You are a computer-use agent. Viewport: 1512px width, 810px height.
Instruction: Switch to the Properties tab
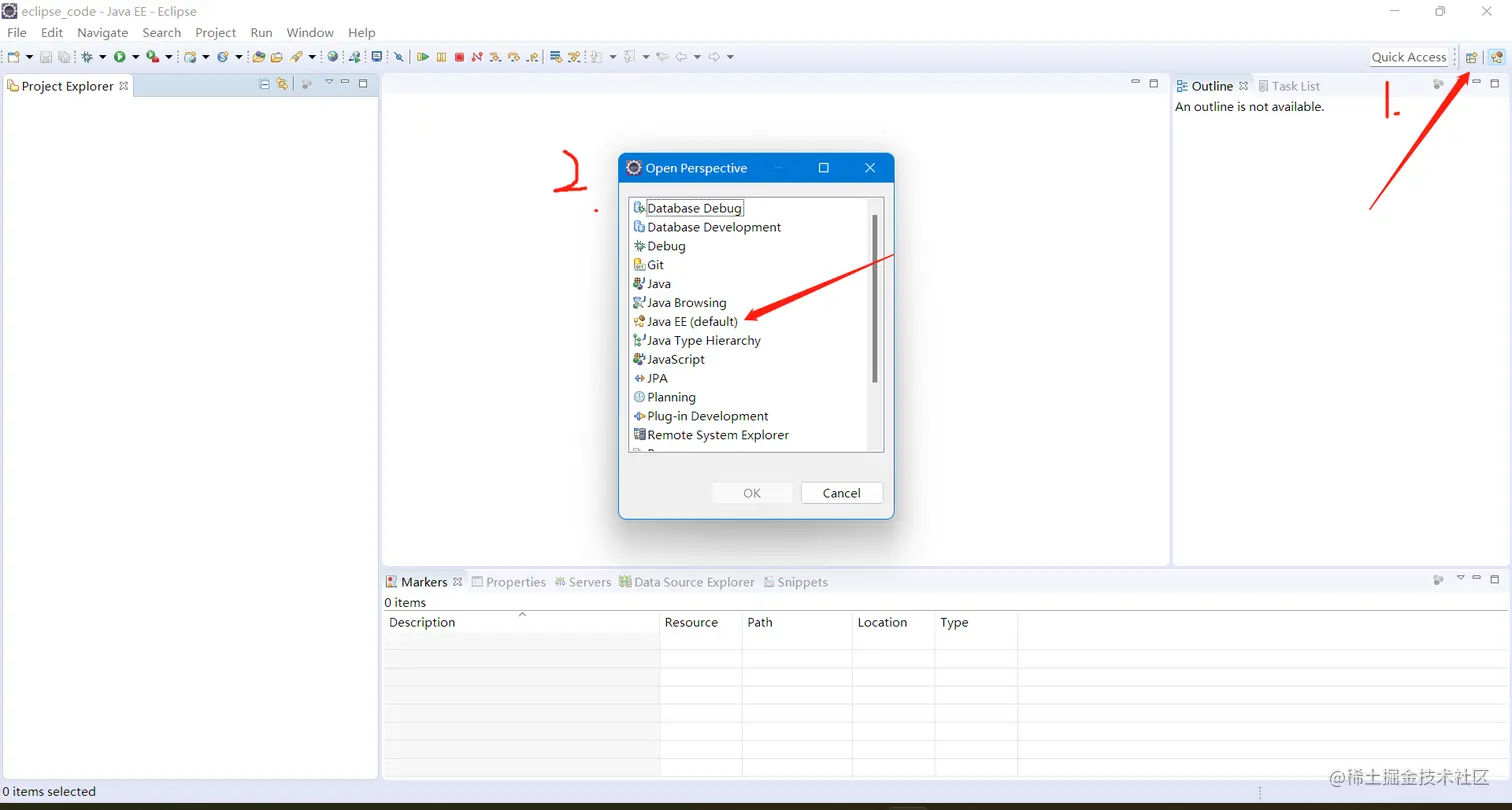508,582
